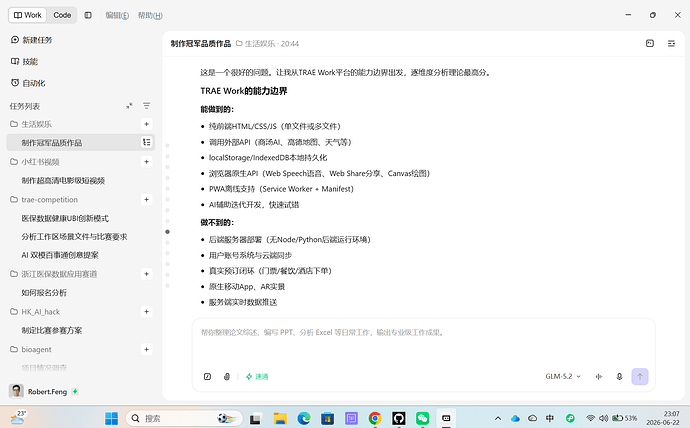The height and width of the screenshot is (428, 690).
Task: Add task to trae-competition folder
Action: [147, 200]
